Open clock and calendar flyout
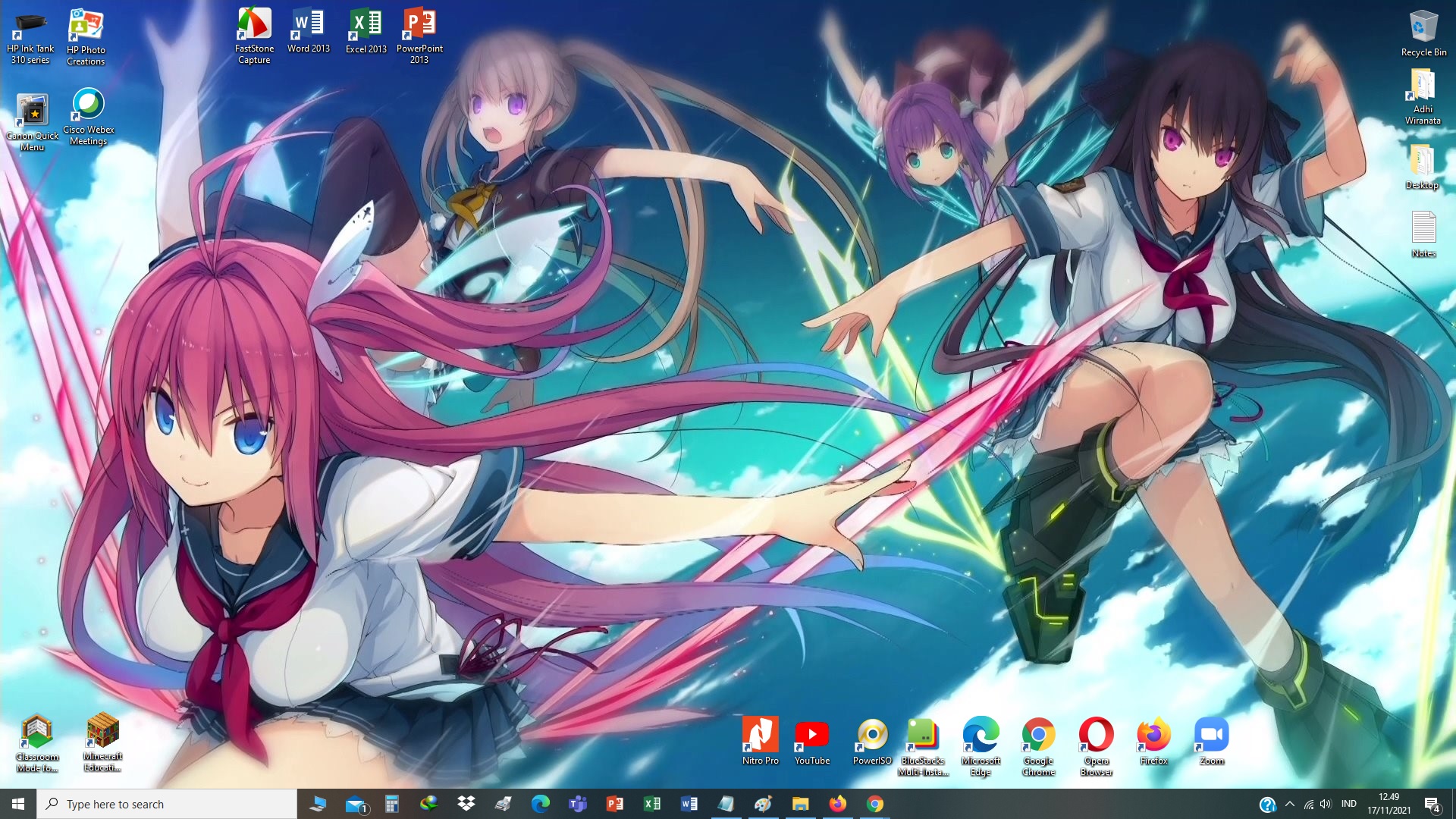 (x=1389, y=804)
